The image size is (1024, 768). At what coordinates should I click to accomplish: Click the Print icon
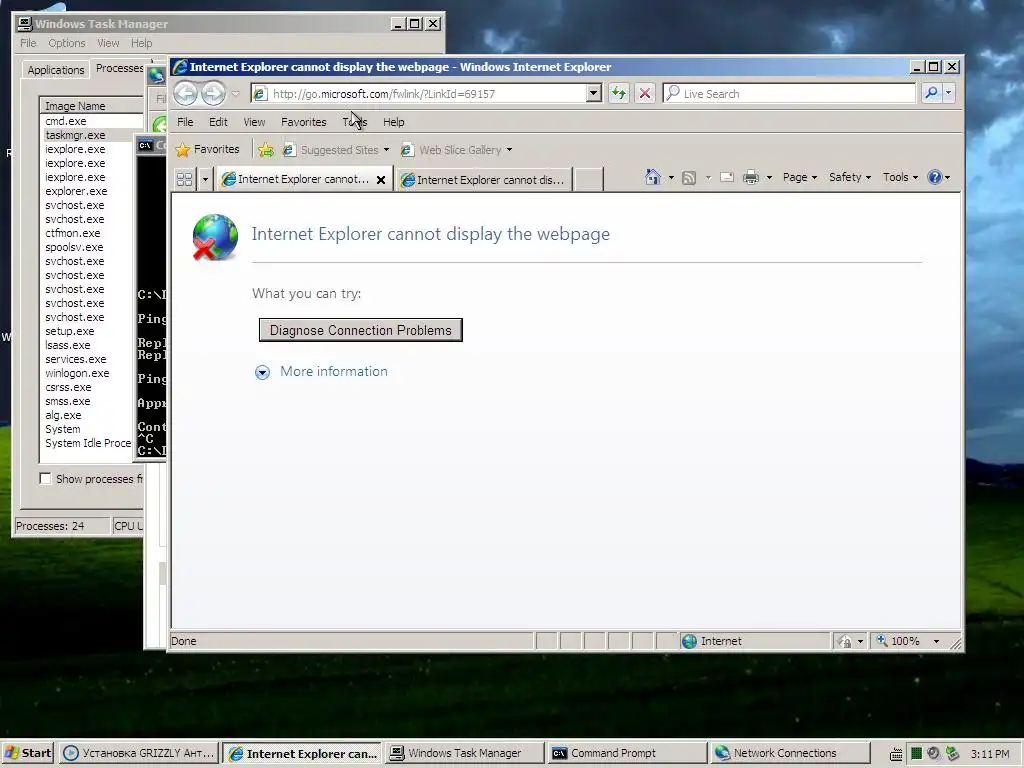click(751, 177)
